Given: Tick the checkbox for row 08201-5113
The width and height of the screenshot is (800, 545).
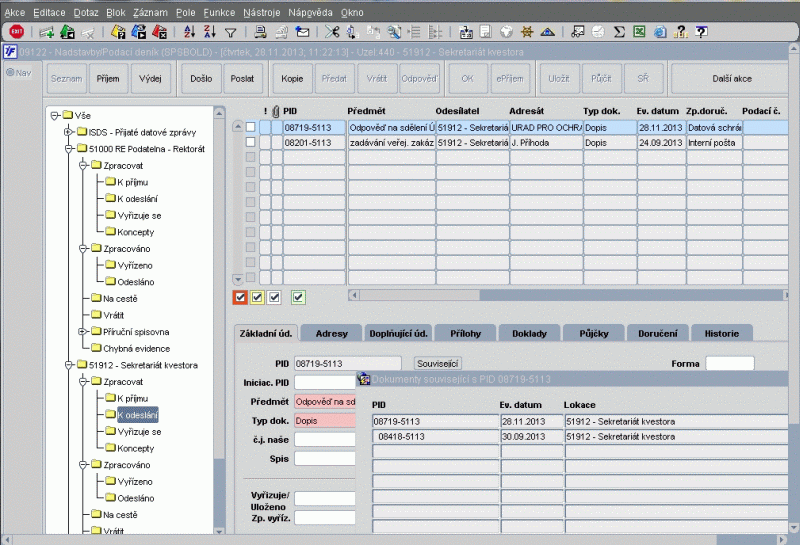Looking at the screenshot, I should point(251,143).
